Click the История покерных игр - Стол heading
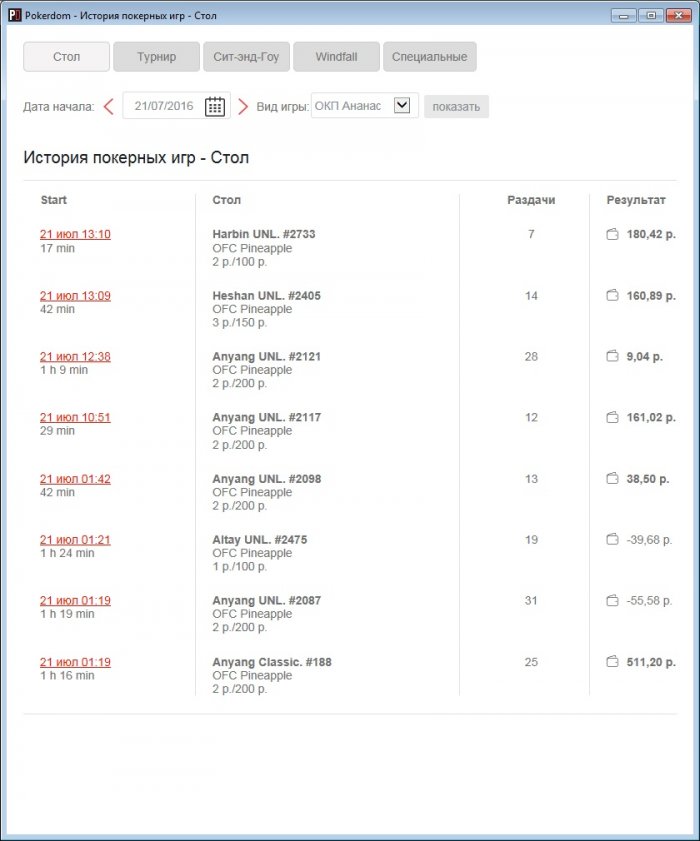700x841 pixels. coord(136,158)
